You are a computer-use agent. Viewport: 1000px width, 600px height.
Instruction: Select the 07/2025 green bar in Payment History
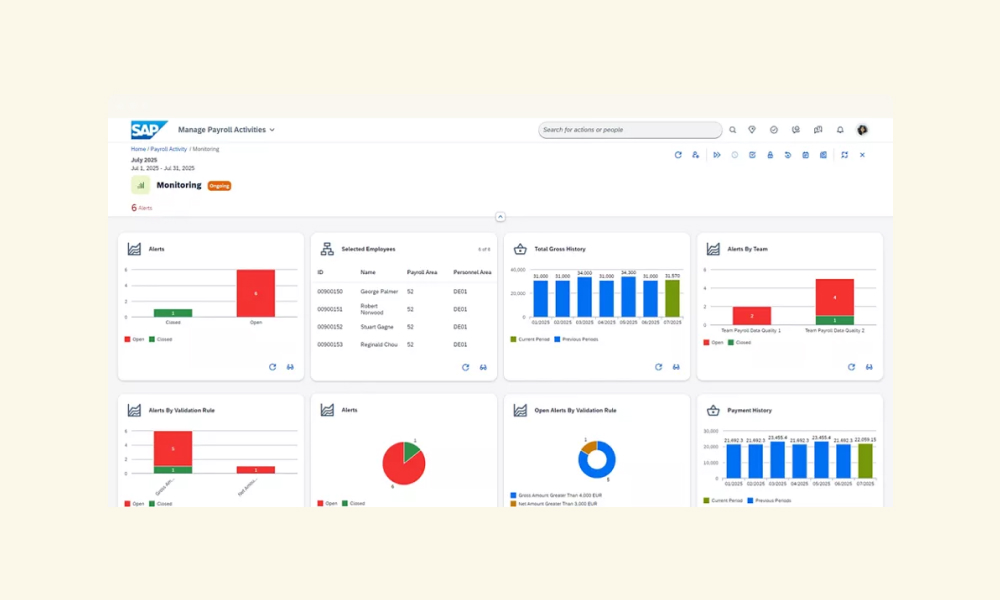[865, 461]
